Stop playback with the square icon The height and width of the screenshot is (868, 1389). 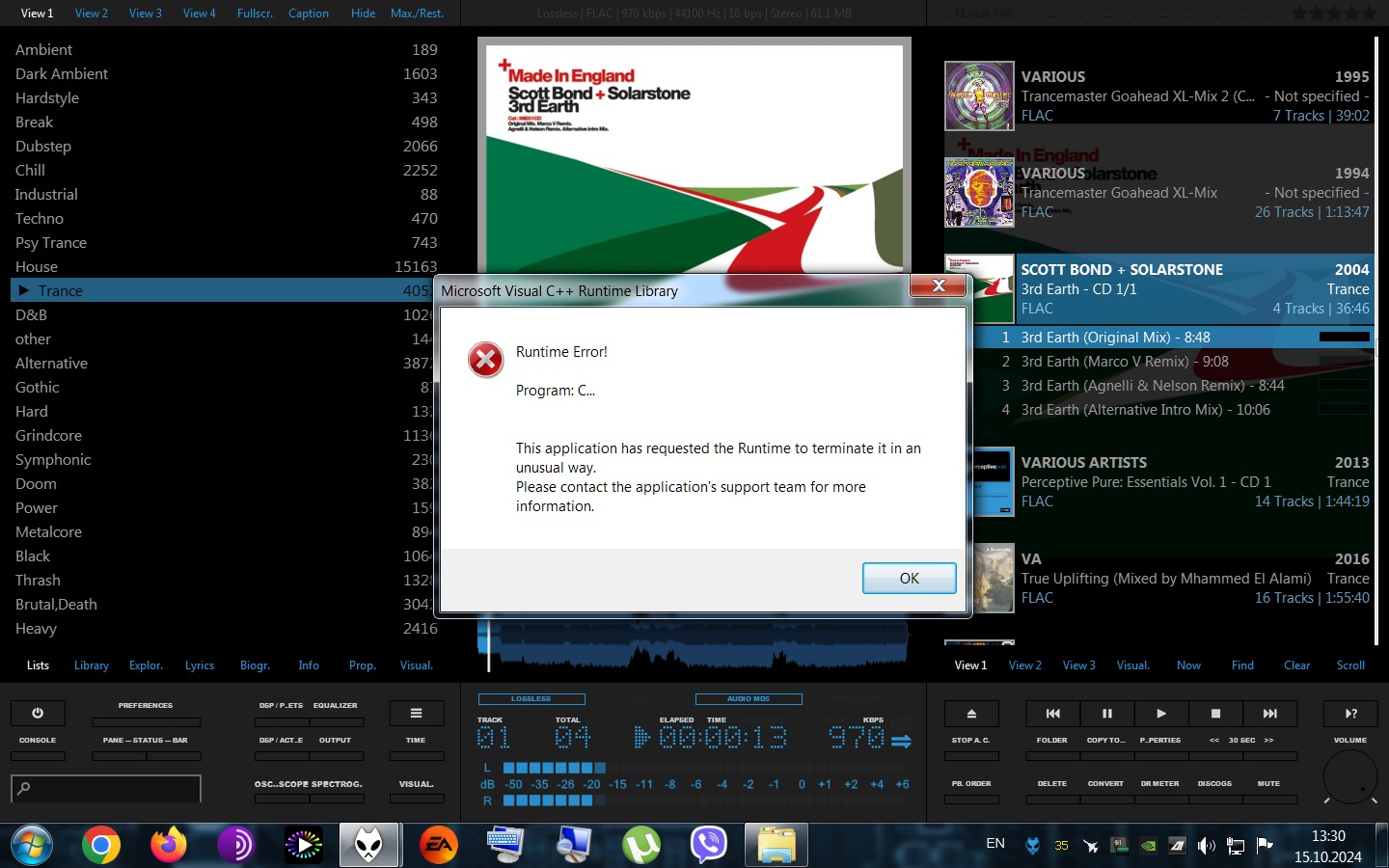tap(1215, 714)
